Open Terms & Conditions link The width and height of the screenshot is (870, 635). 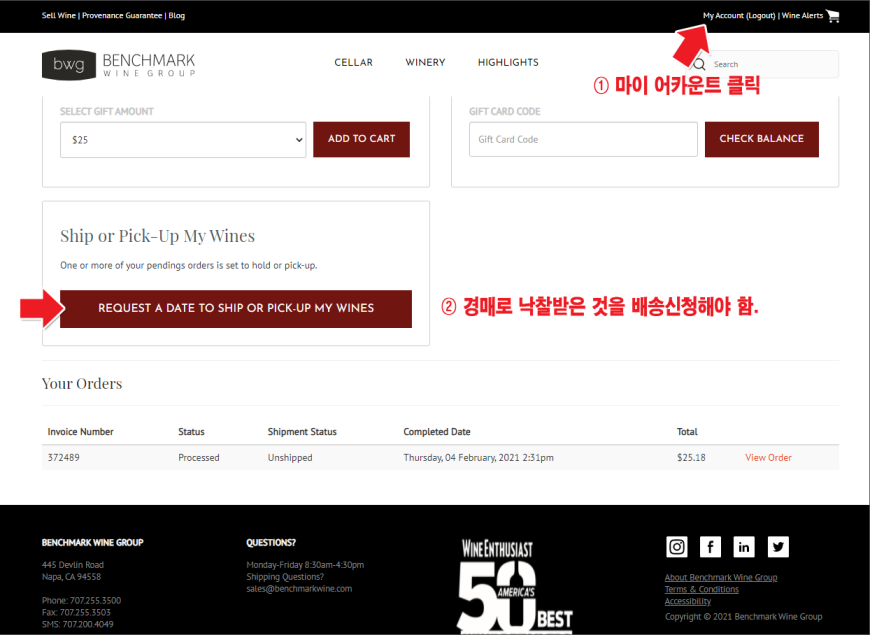(701, 589)
